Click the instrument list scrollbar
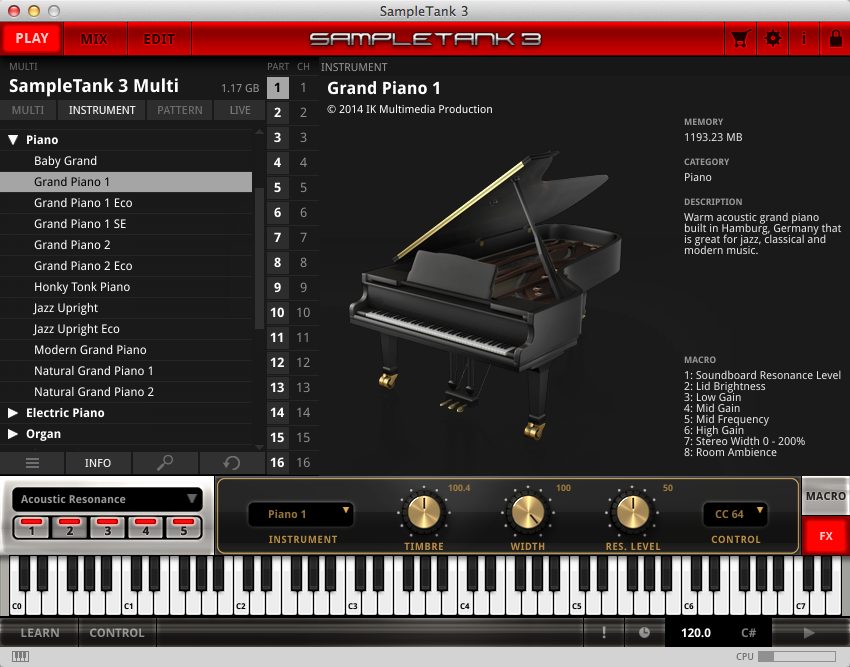This screenshot has height=667, width=850. click(x=259, y=258)
